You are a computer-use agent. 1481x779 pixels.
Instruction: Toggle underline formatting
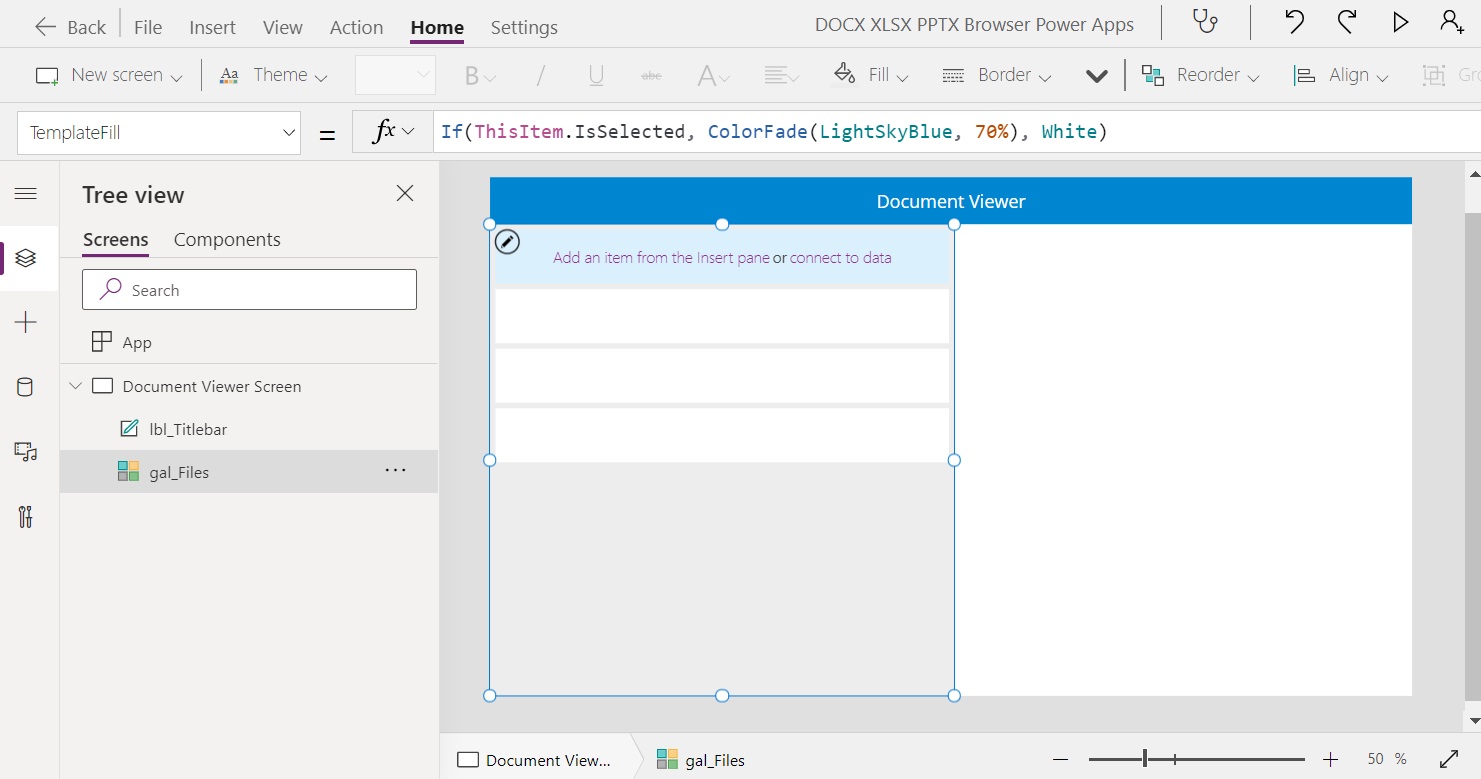point(597,75)
